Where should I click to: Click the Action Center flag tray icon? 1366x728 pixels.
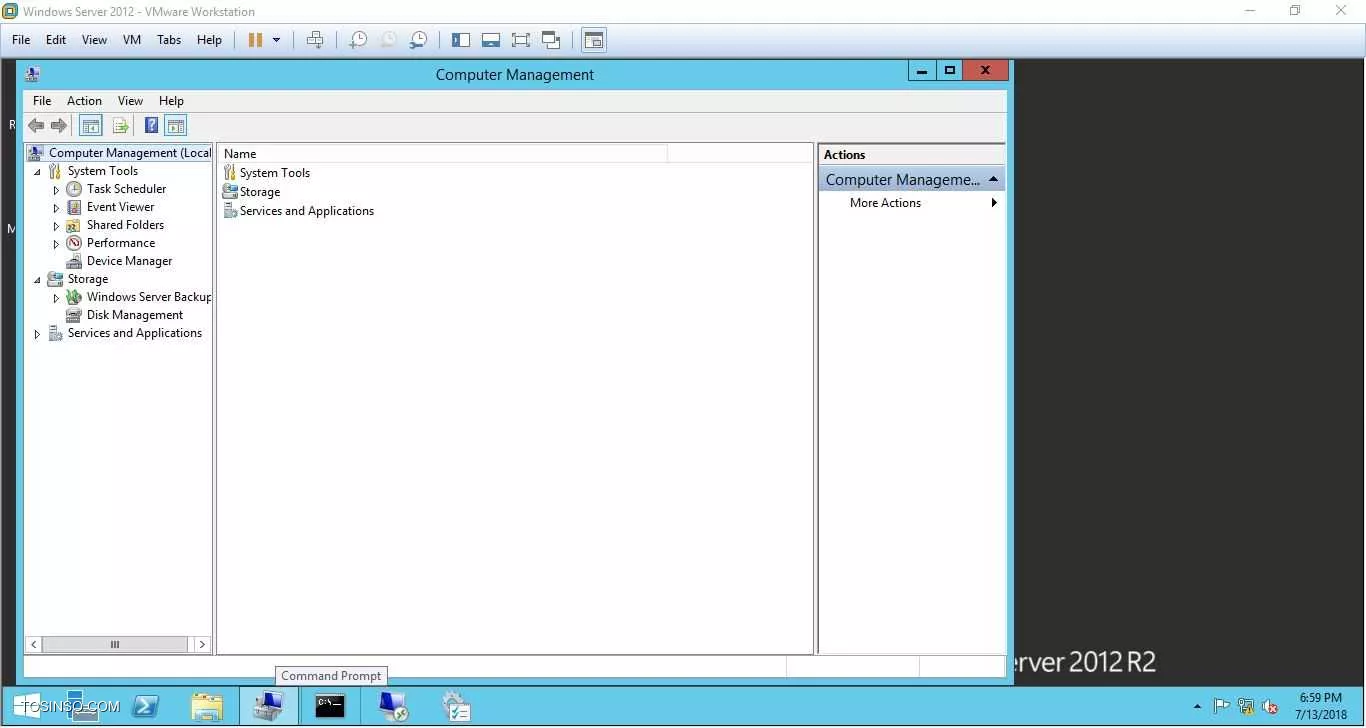tap(1221, 706)
